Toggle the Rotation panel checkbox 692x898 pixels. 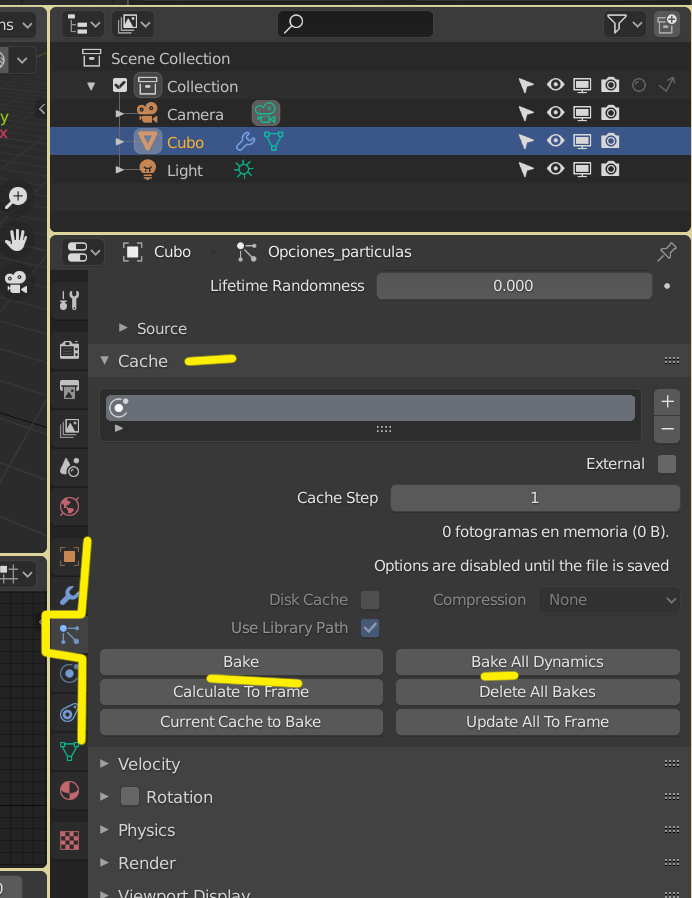[130, 797]
